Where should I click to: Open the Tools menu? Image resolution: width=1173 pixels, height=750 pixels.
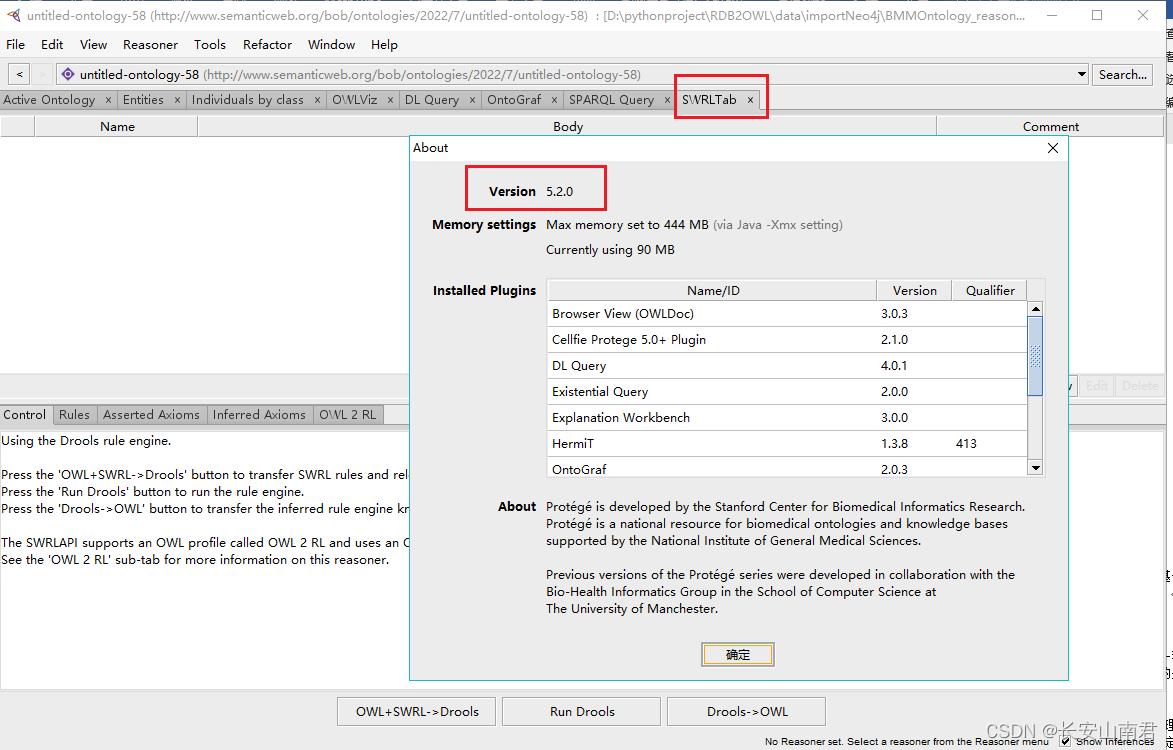pos(209,45)
